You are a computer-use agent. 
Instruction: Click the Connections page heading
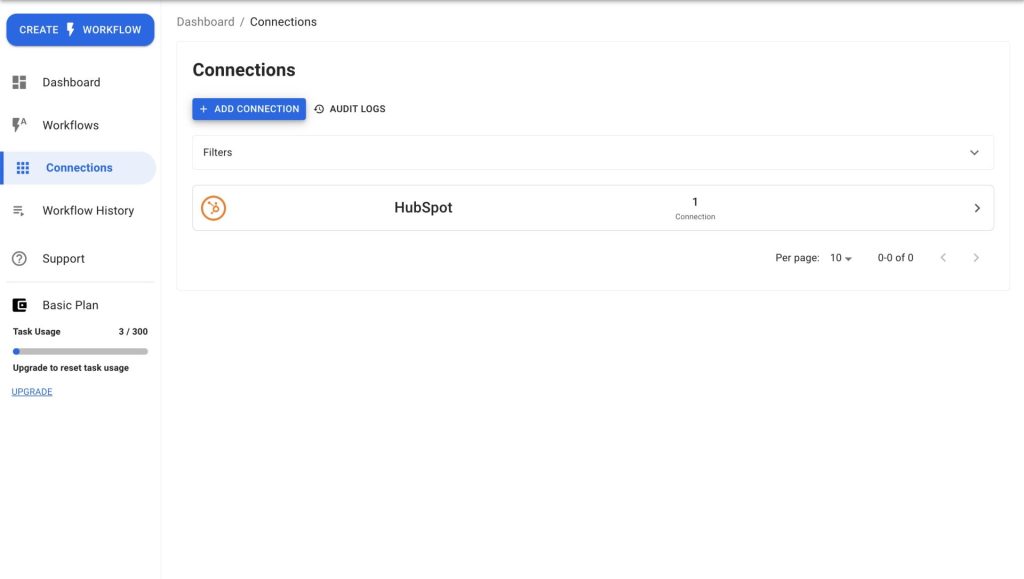tap(244, 70)
